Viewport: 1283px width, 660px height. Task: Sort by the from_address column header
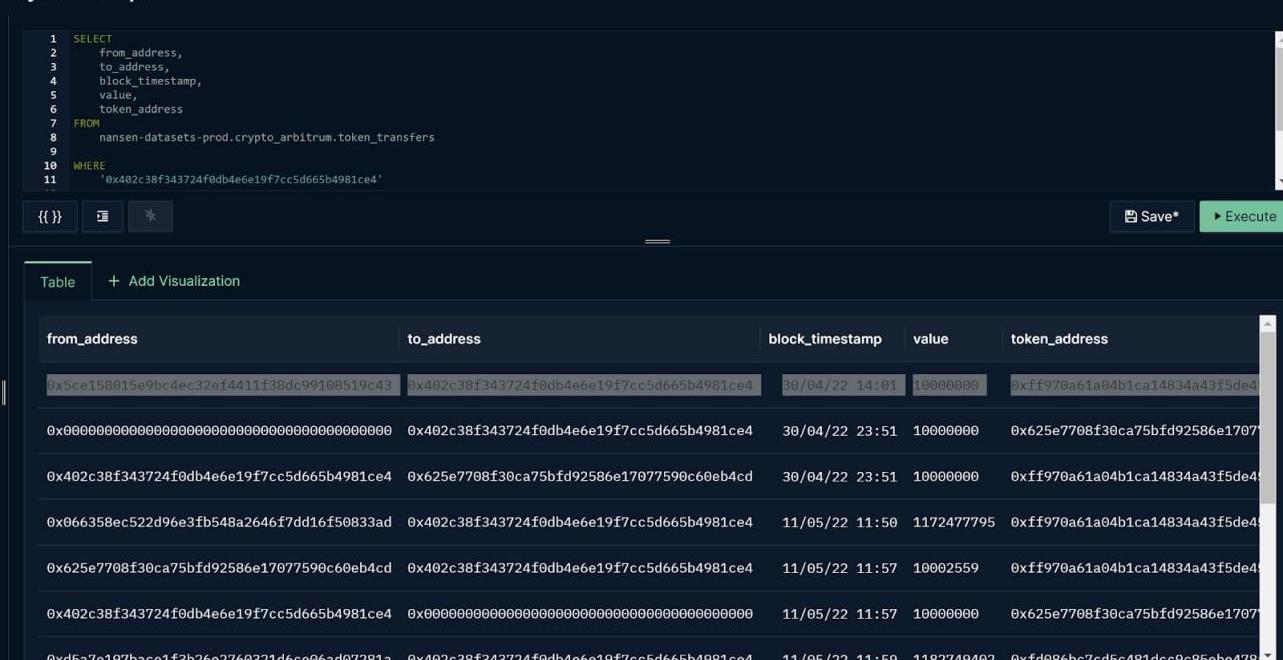click(x=92, y=339)
